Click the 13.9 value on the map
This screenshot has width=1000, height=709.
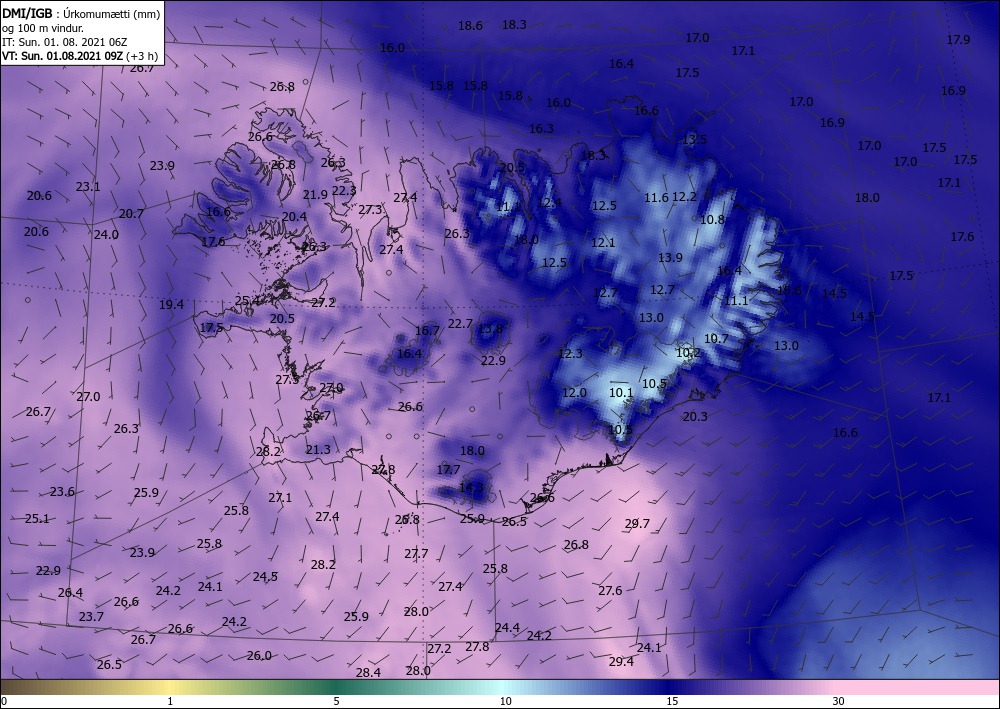pyautogui.click(x=670, y=257)
